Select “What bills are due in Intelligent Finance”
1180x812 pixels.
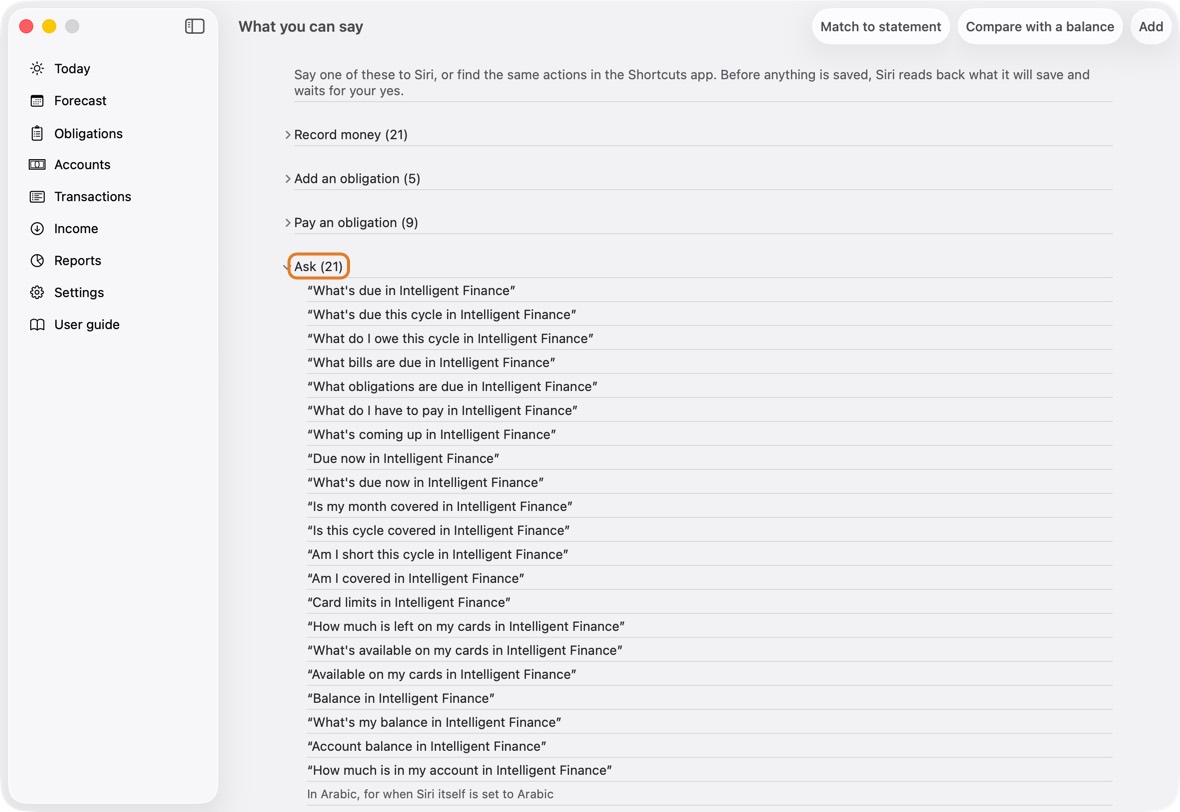[x=431, y=363]
